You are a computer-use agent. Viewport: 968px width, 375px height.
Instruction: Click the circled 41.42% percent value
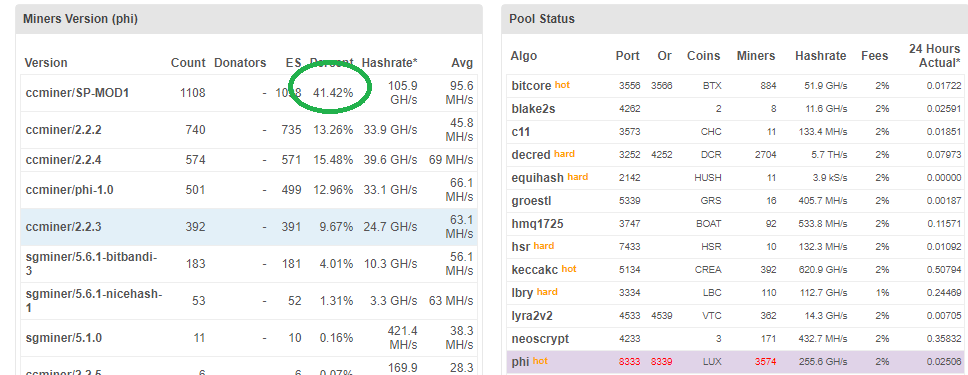[x=333, y=93]
